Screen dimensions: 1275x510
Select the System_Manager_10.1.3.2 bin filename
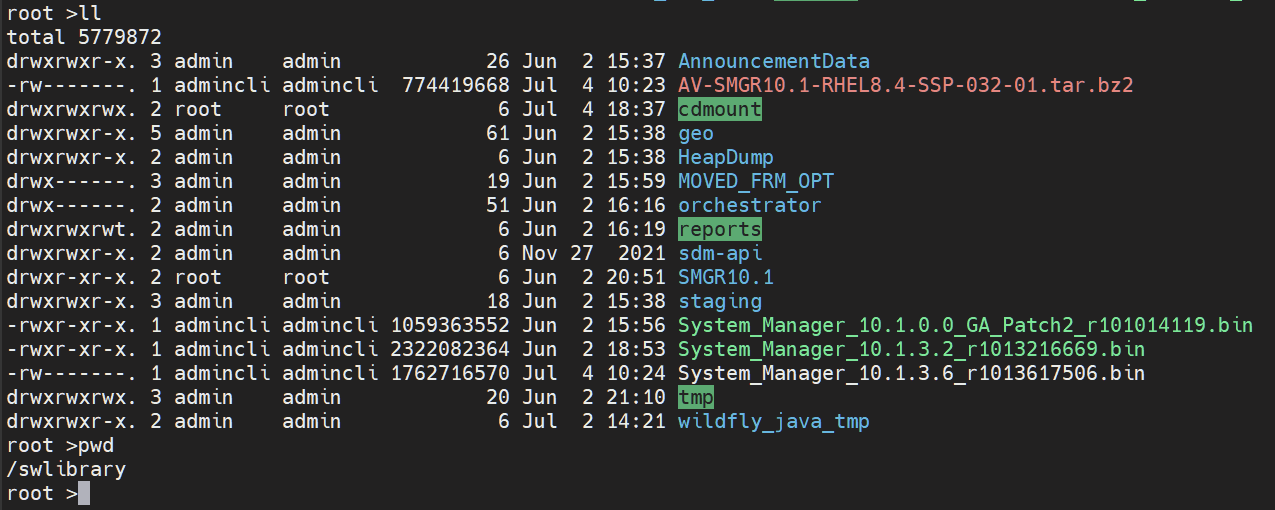click(x=911, y=349)
